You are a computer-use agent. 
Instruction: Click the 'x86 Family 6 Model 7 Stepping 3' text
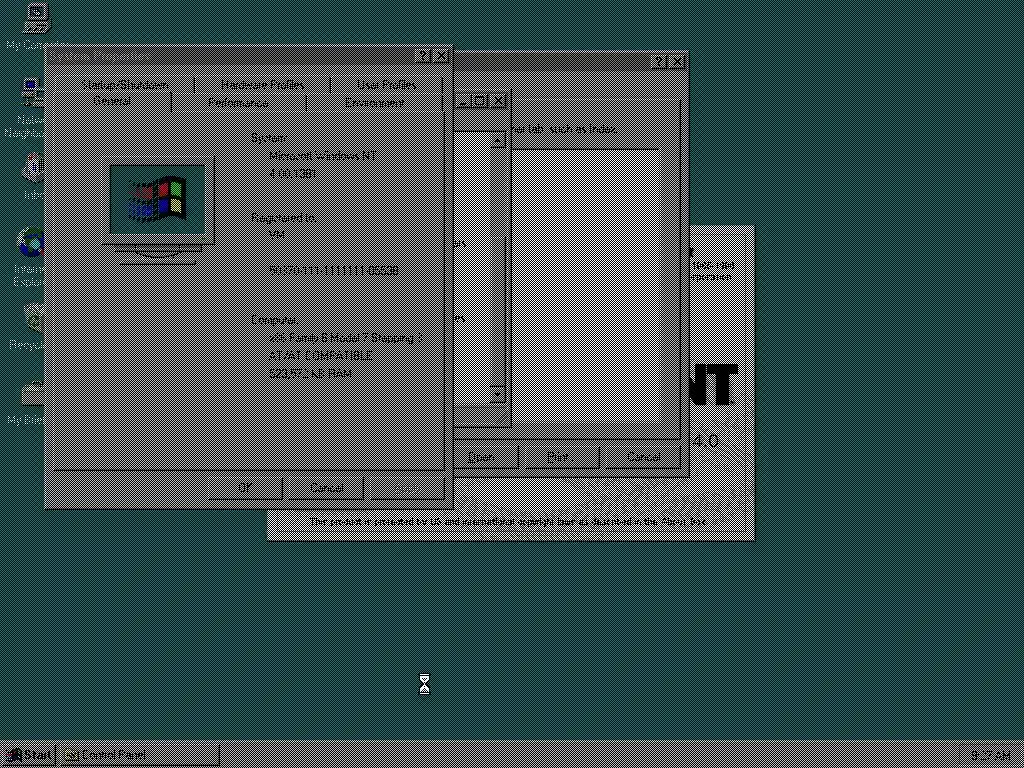click(346, 338)
